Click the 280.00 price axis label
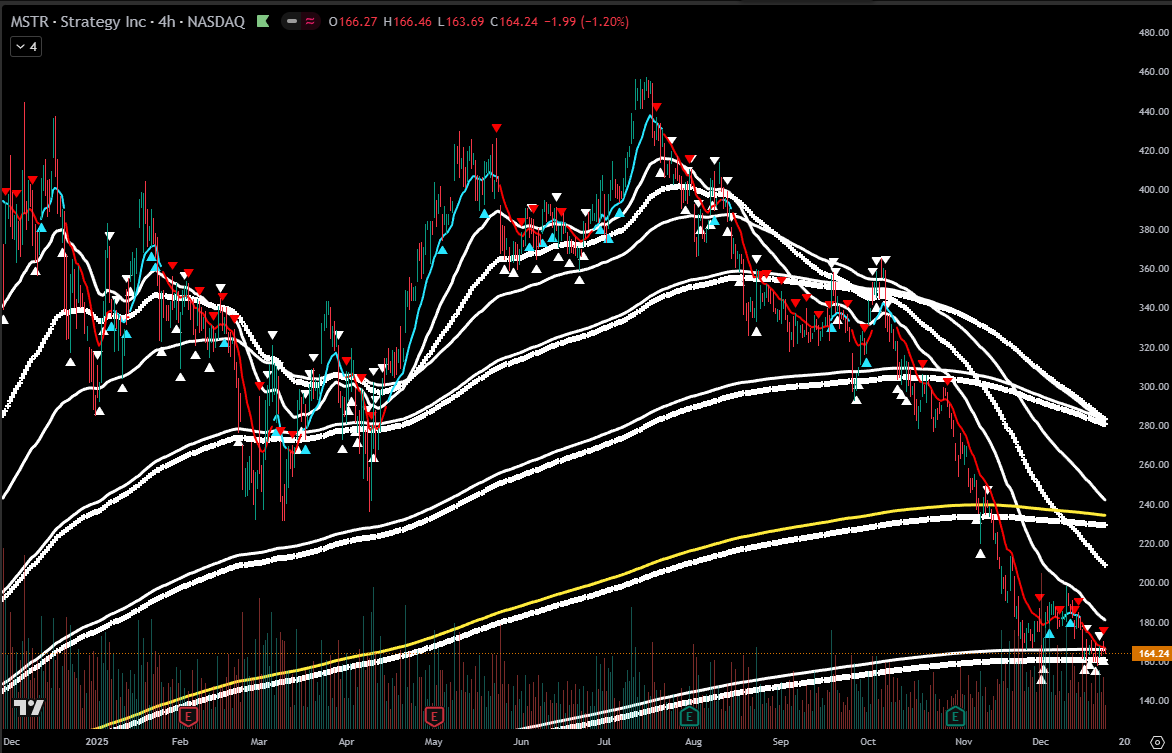The width and height of the screenshot is (1172, 753). (x=1153, y=425)
